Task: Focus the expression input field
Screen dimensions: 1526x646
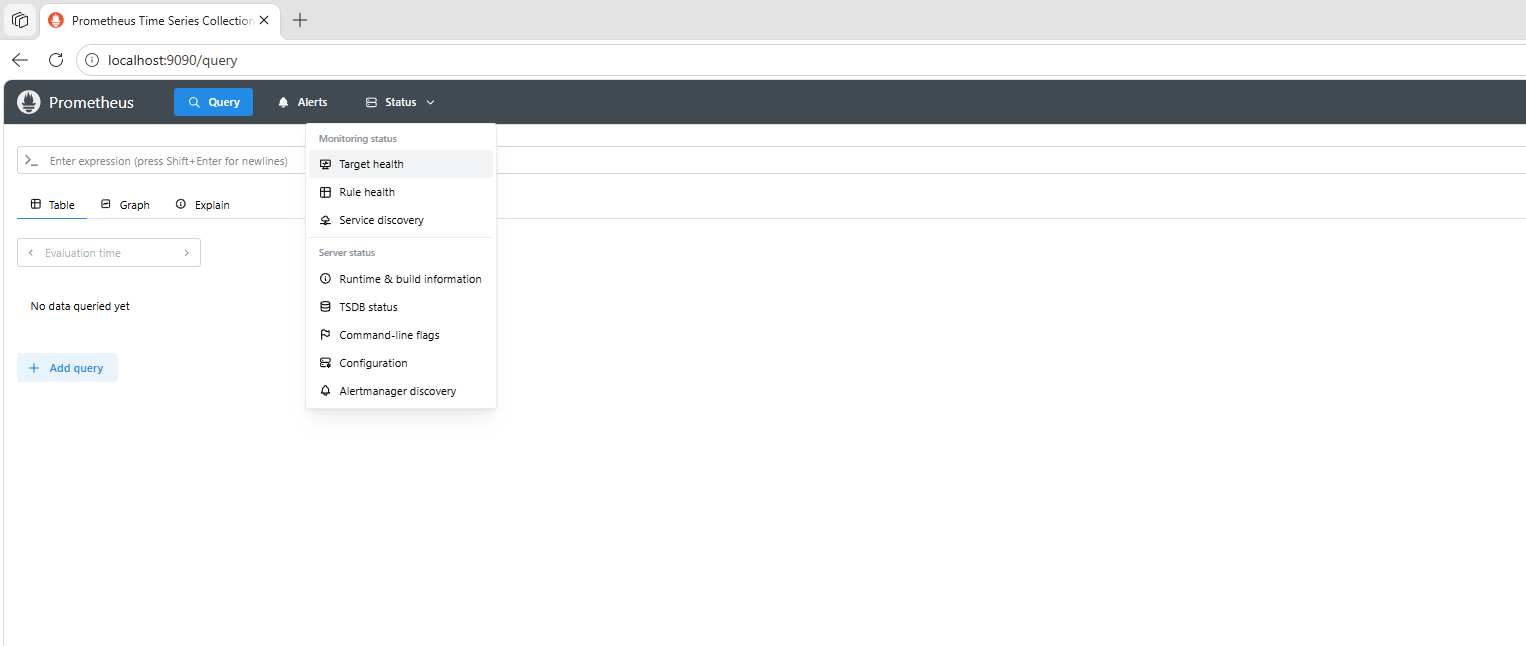Action: (770, 160)
